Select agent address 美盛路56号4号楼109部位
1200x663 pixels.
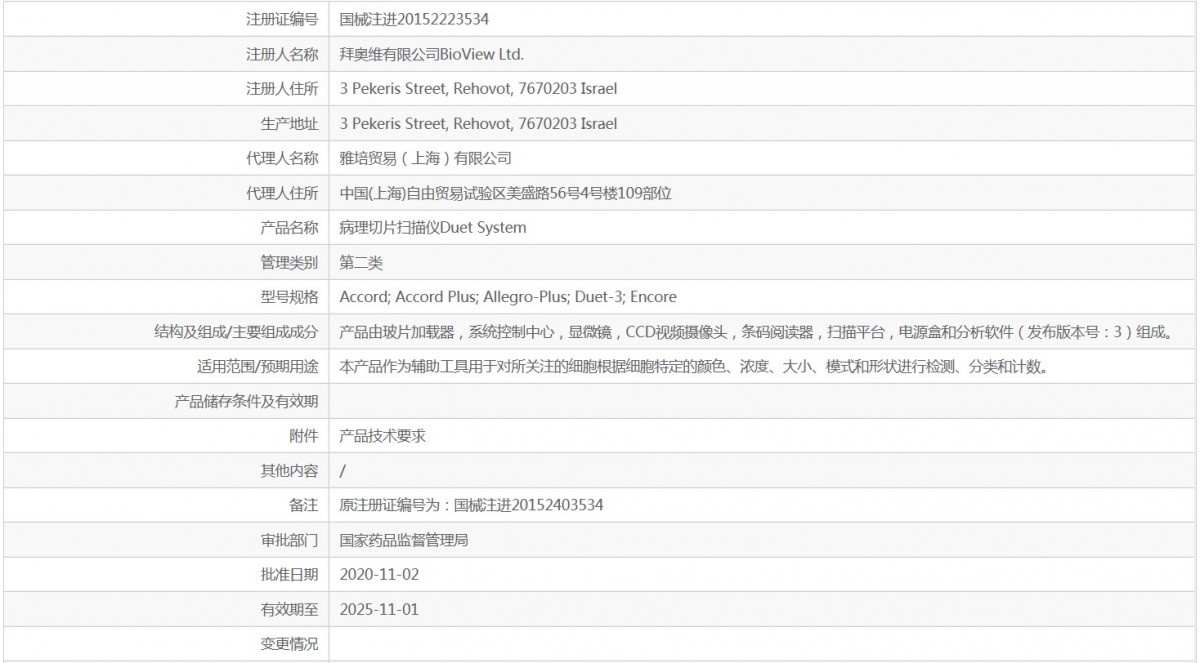(x=505, y=193)
